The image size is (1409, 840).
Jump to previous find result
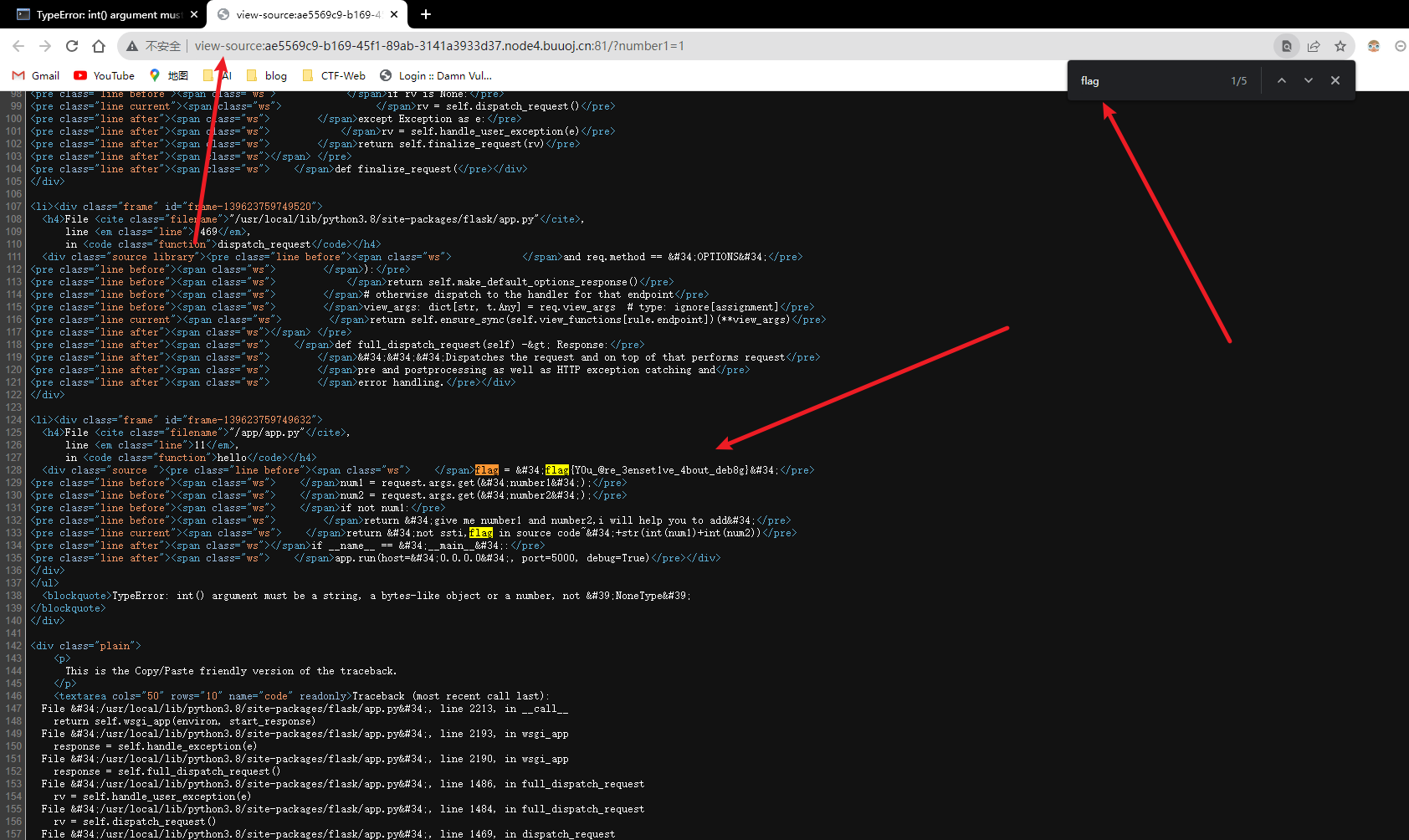(1282, 80)
